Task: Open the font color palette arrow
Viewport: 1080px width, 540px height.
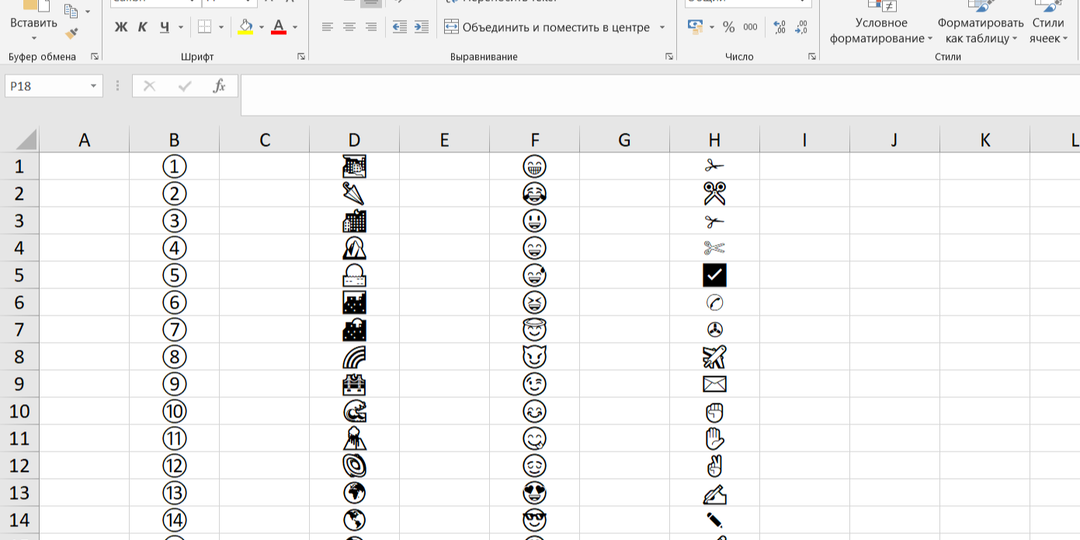Action: 295,28
